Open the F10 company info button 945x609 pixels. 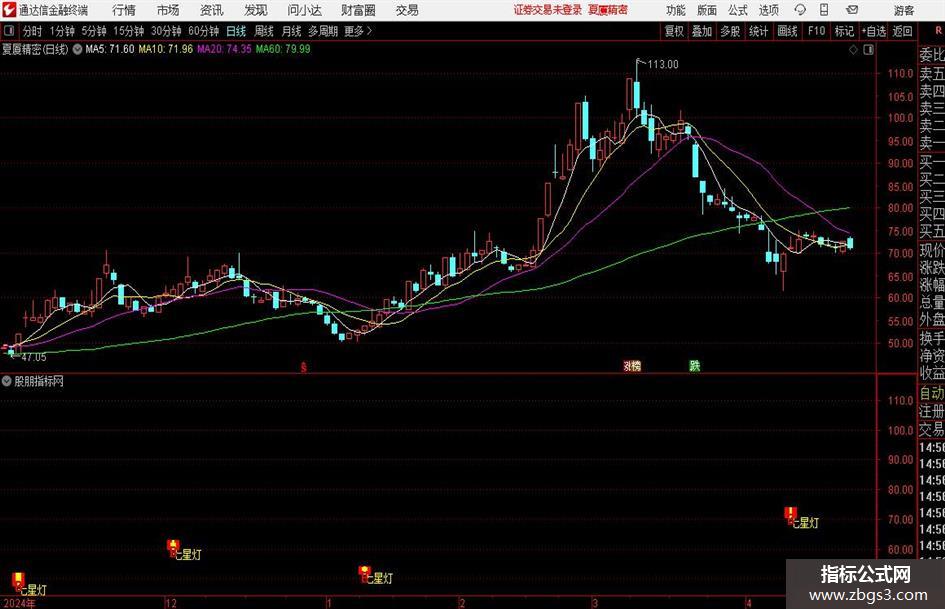pyautogui.click(x=817, y=31)
